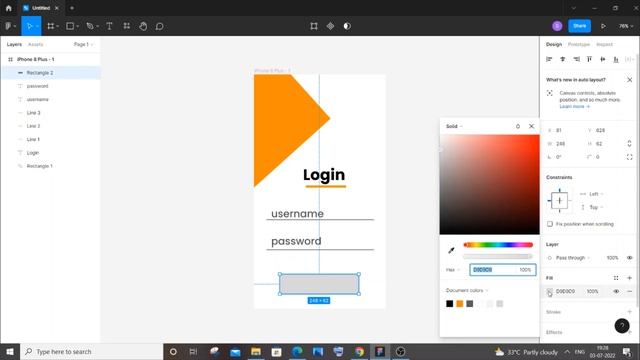
Task: Close the color picker popup
Action: [x=531, y=126]
